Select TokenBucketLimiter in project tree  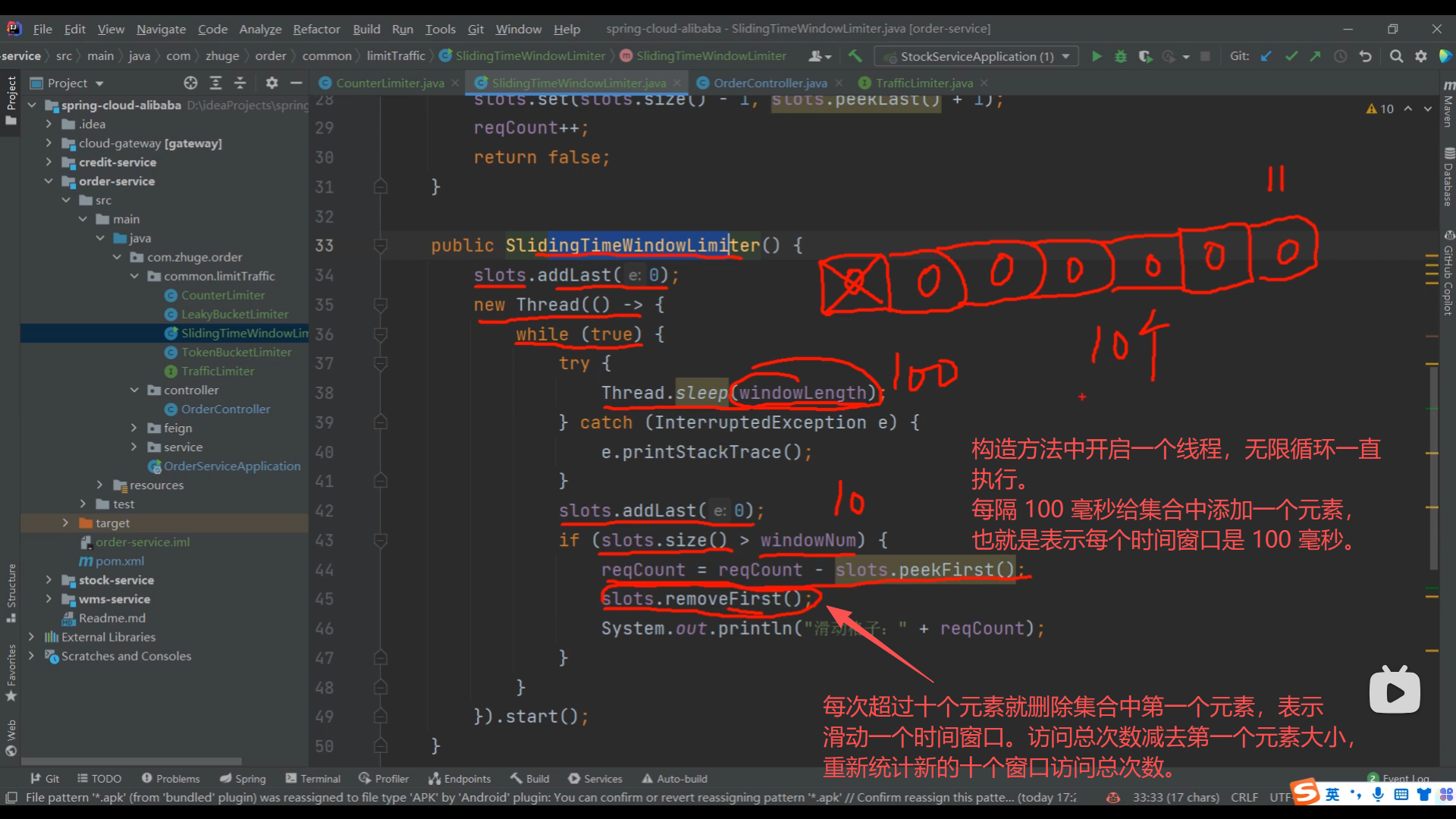click(236, 352)
